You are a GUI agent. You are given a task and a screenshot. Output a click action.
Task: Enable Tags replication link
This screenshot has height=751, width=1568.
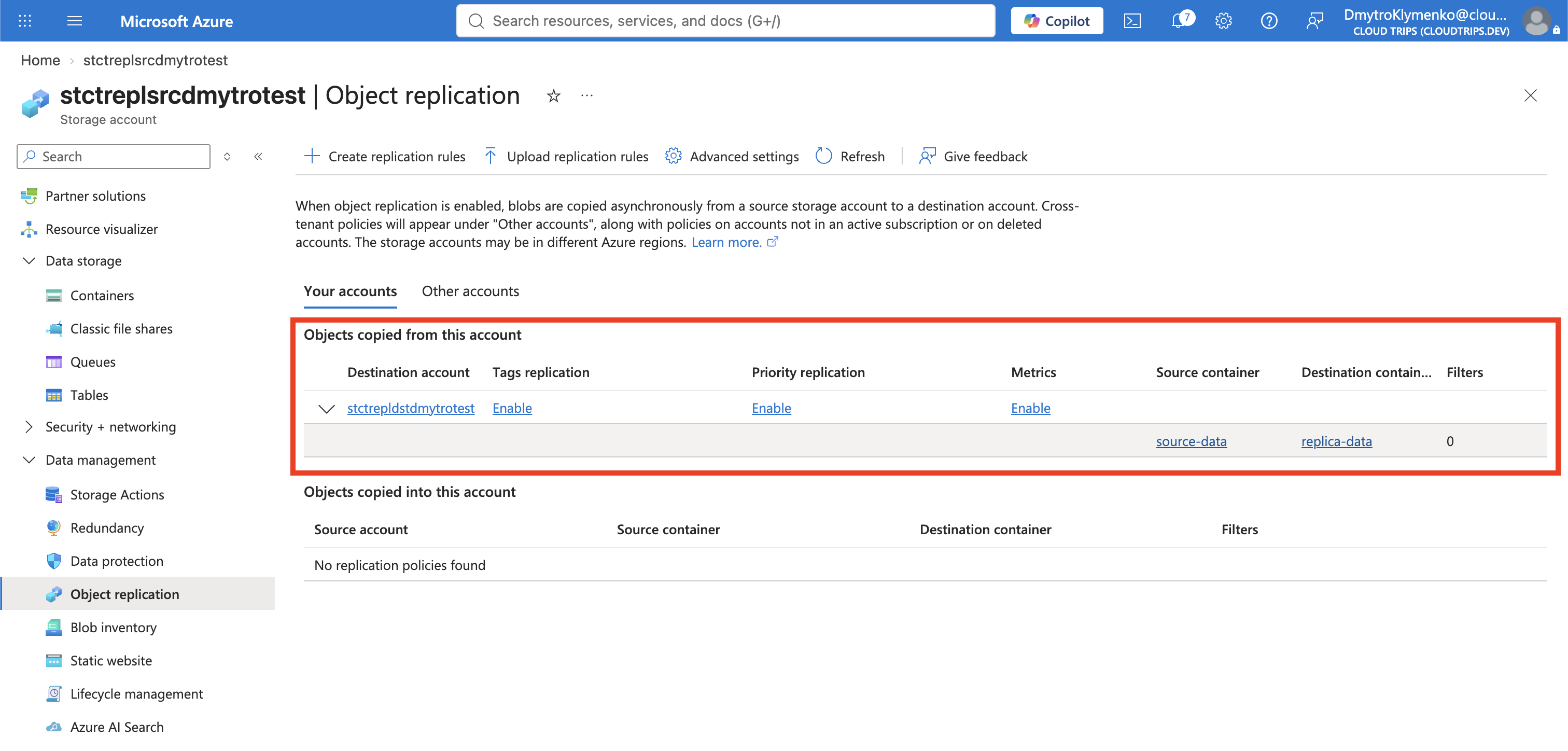click(512, 408)
